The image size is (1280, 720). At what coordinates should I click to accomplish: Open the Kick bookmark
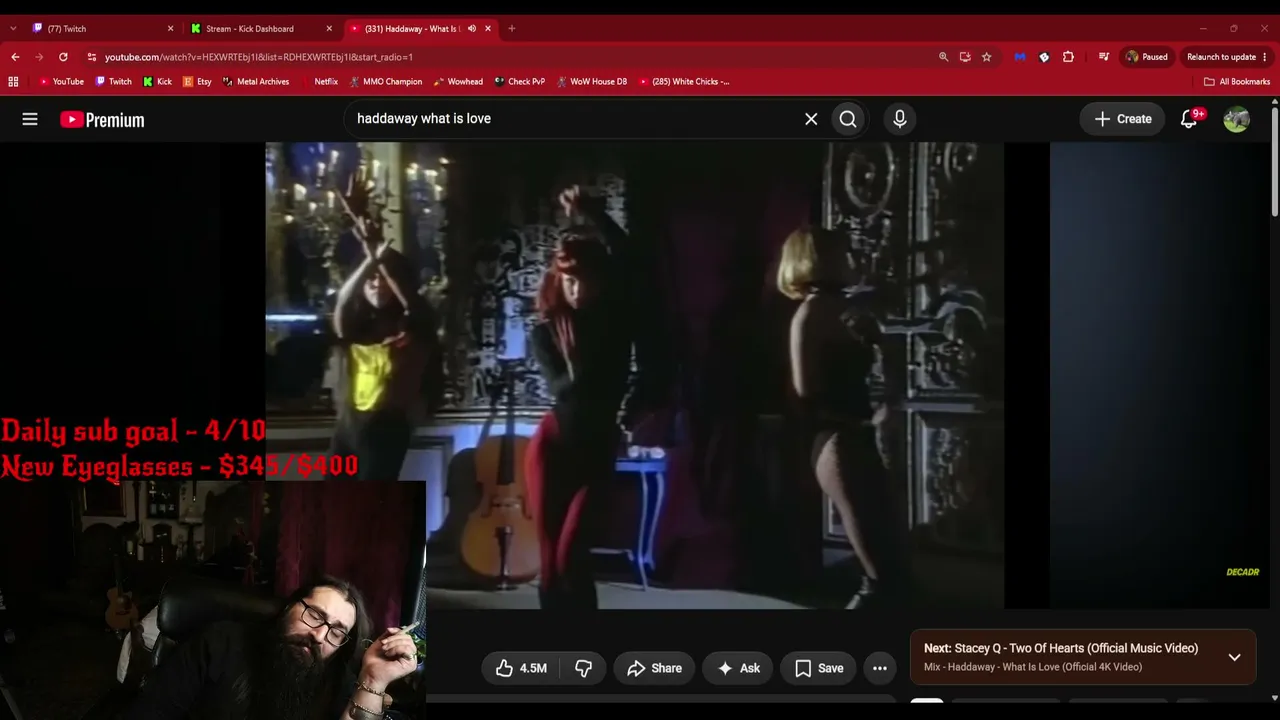158,82
